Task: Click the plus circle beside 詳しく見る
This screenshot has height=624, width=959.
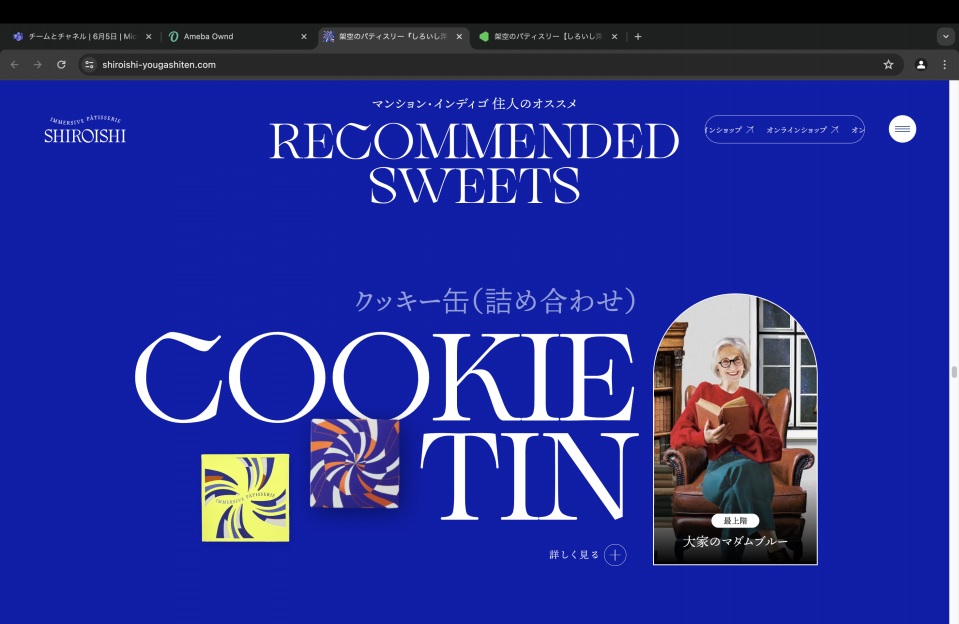Action: (615, 555)
